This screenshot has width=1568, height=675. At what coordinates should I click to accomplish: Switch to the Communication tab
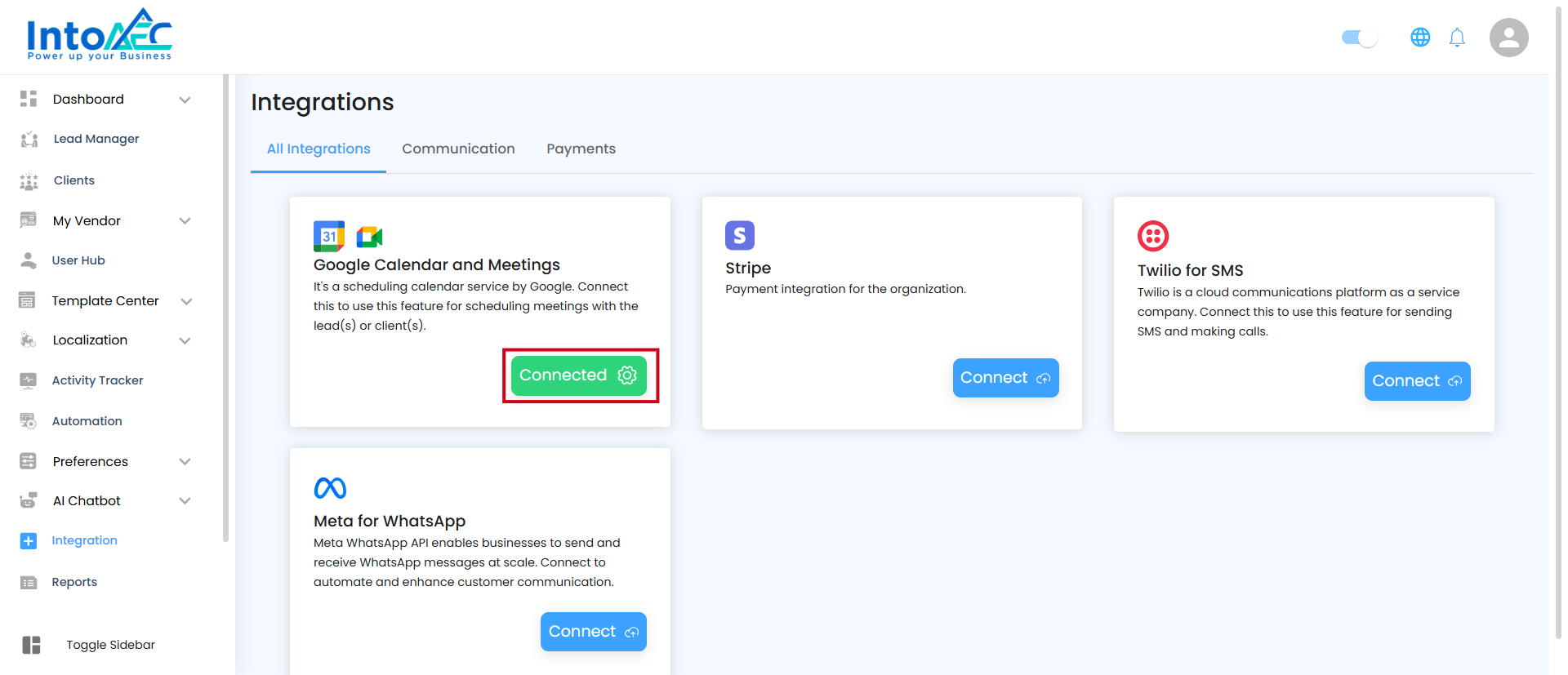(458, 149)
